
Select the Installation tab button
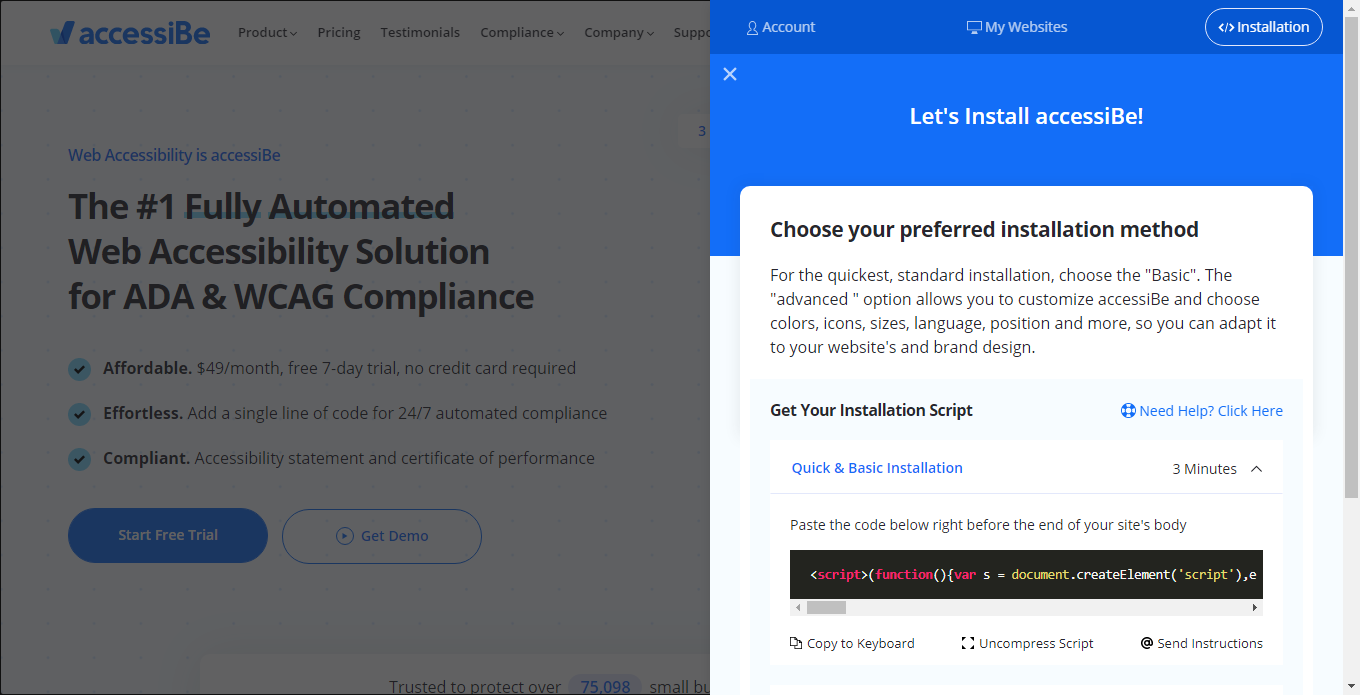[1264, 28]
